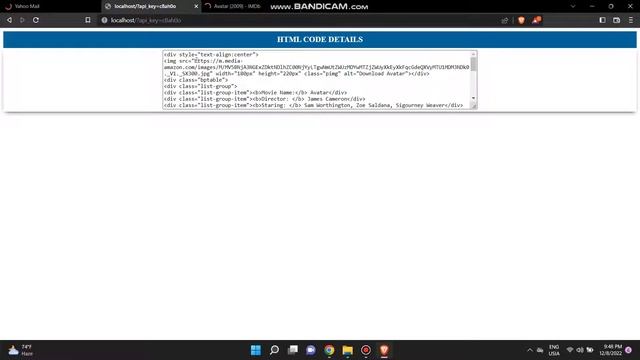Click the OneDrive cloud tray icon
640x360 pixels.
540,350
